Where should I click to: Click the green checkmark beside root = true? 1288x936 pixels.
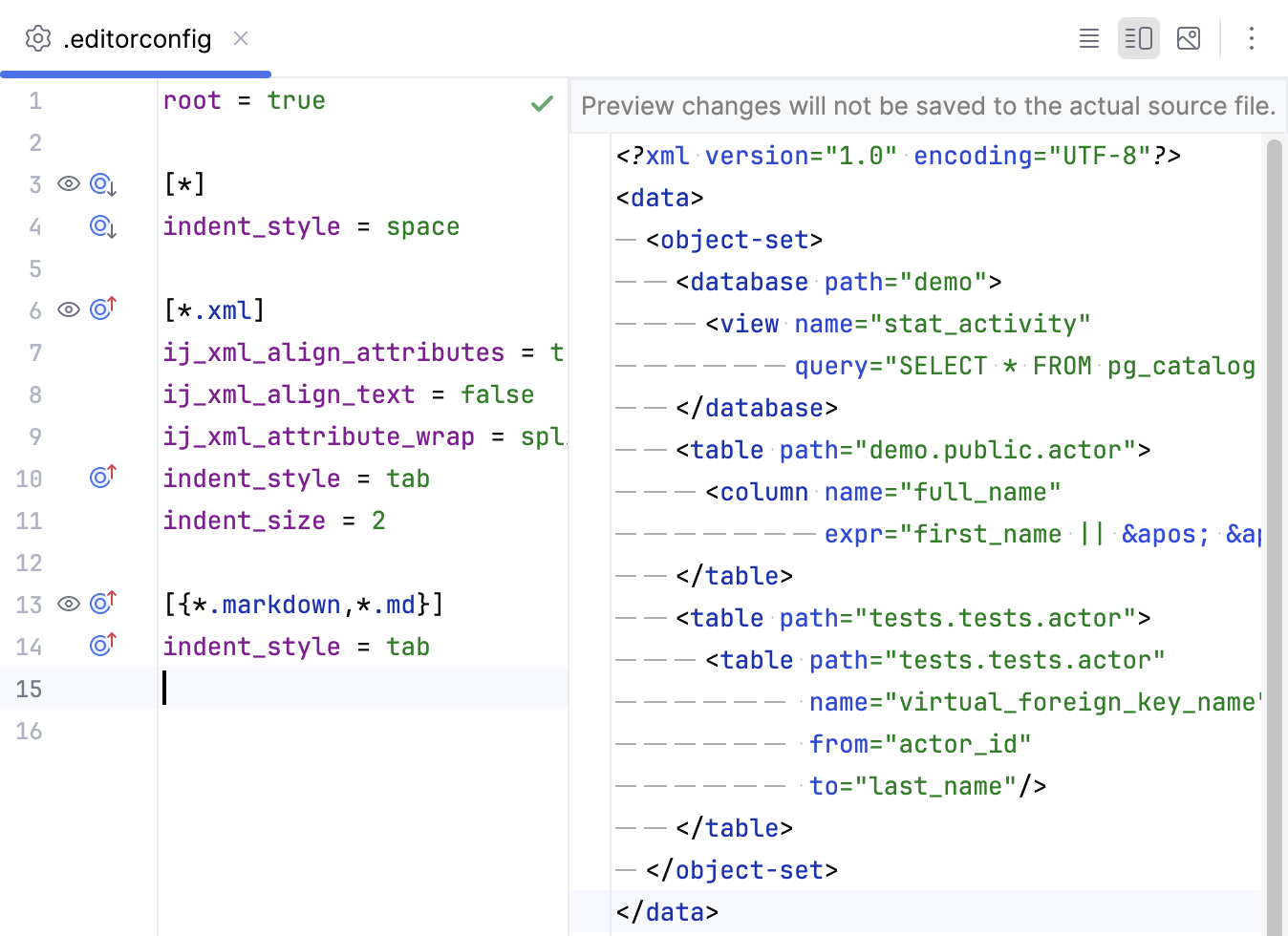542,103
